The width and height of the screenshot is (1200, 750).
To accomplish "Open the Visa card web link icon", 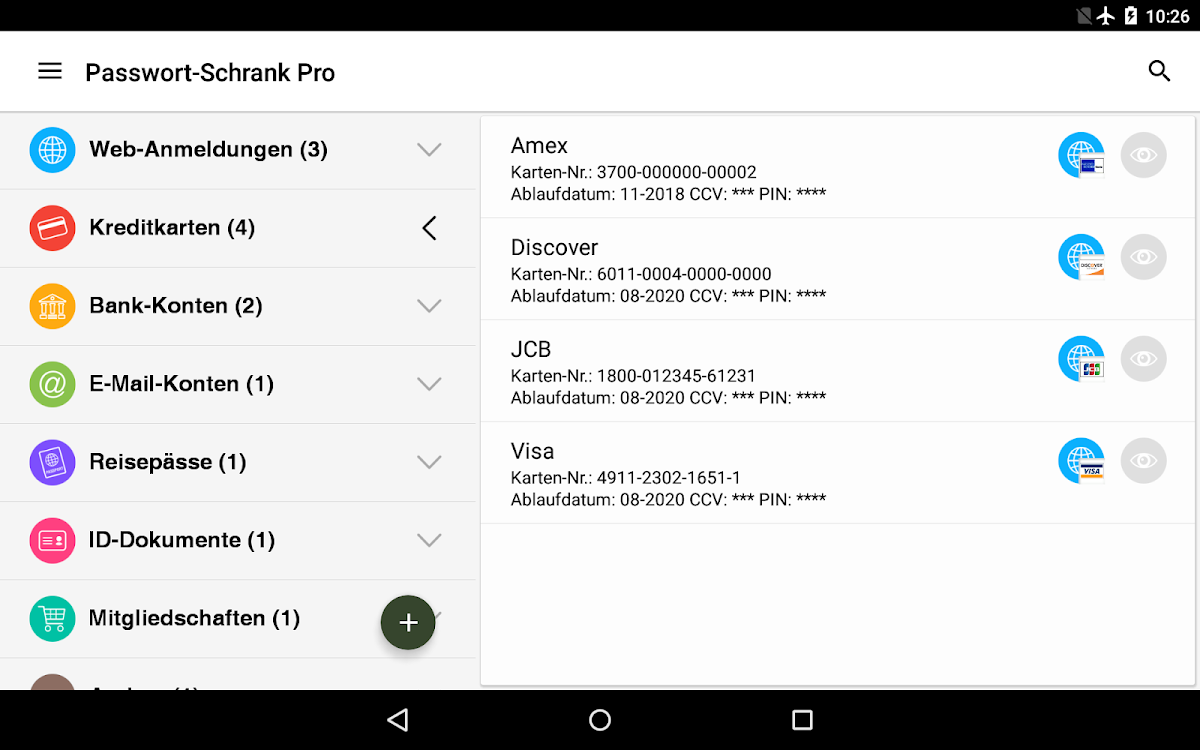I will [1082, 462].
